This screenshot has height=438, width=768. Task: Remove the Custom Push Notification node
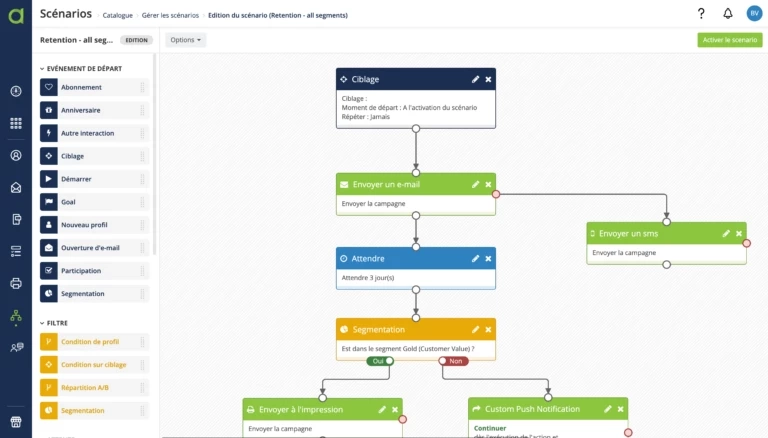(x=621, y=409)
